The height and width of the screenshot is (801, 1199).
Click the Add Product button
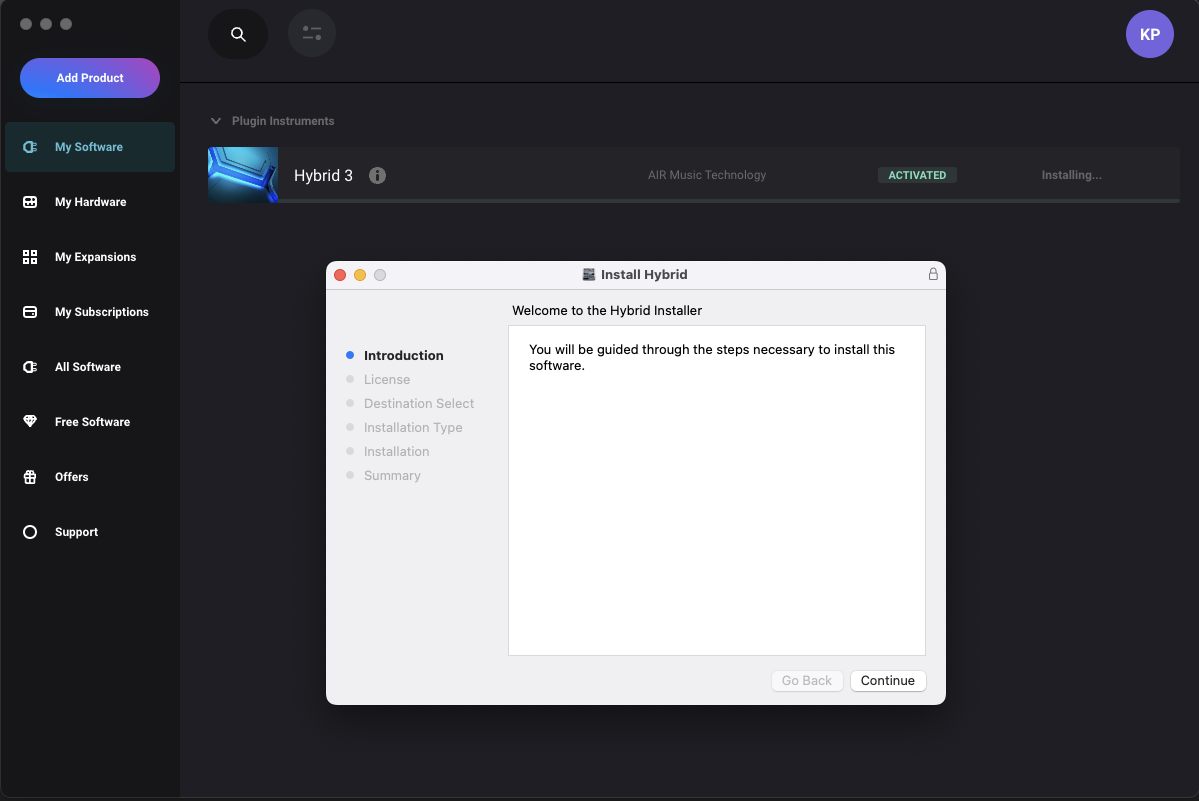click(x=89, y=78)
